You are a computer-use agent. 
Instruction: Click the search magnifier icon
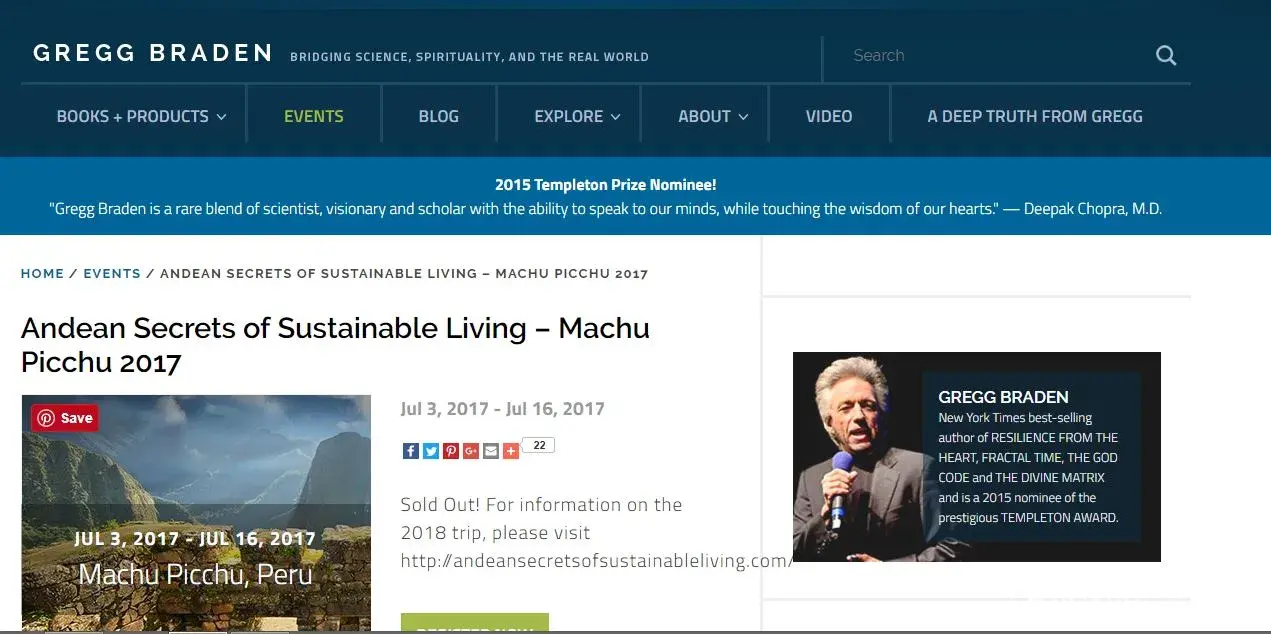pos(1166,56)
